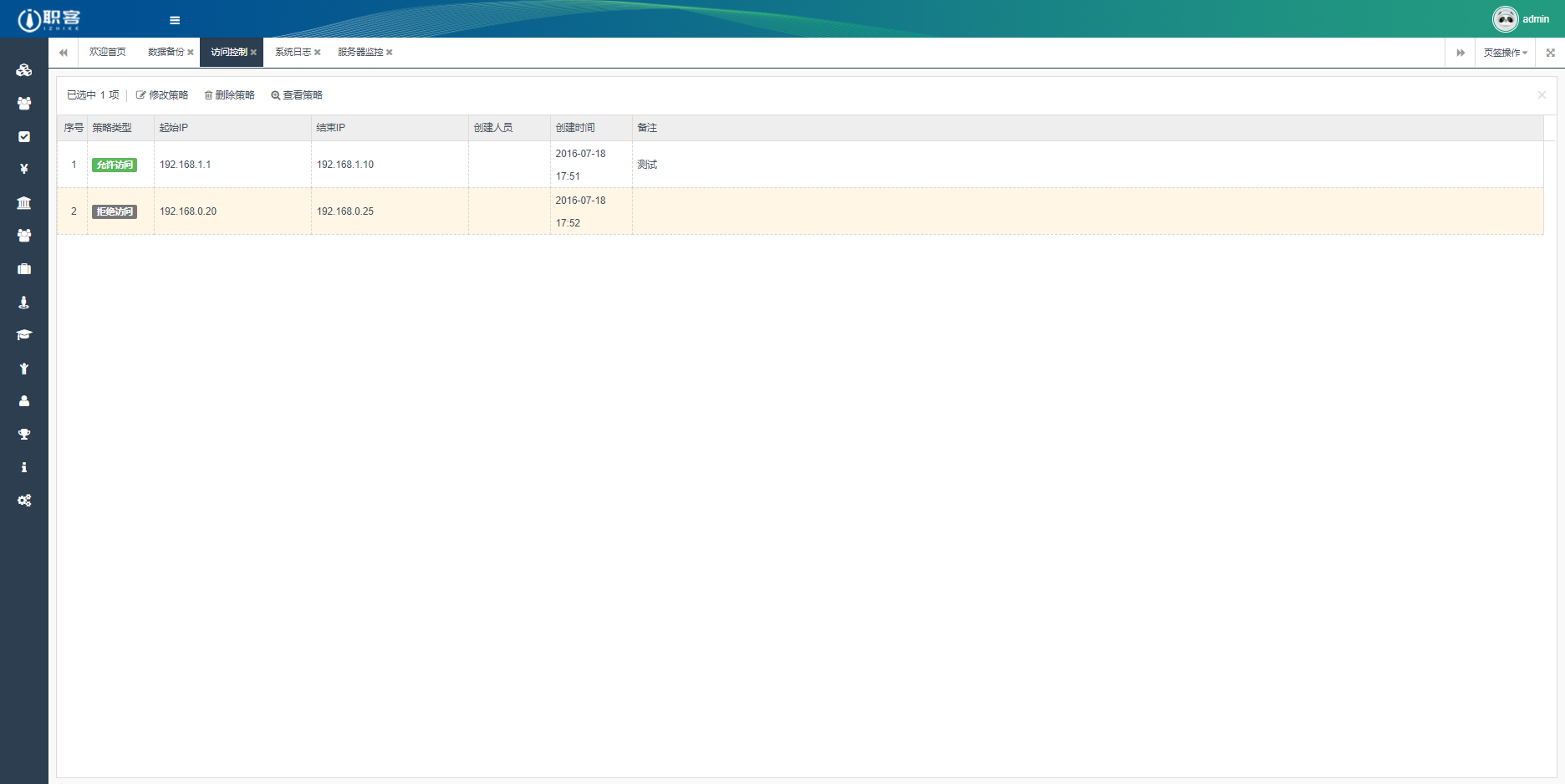Select the grey 拒绝访问 badge
Viewport: 1565px width, 784px height.
[115, 211]
